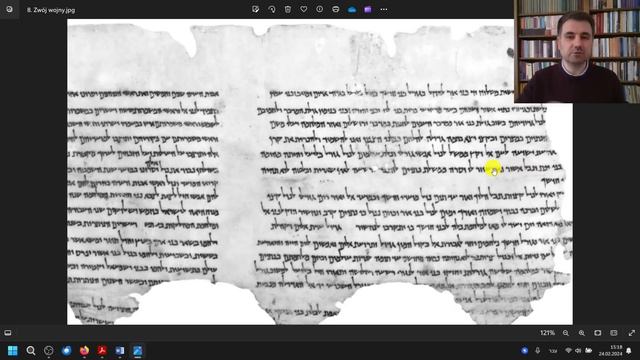Click the microphone icon in the system tray
Screen dimensions: 640x360
[538, 351]
